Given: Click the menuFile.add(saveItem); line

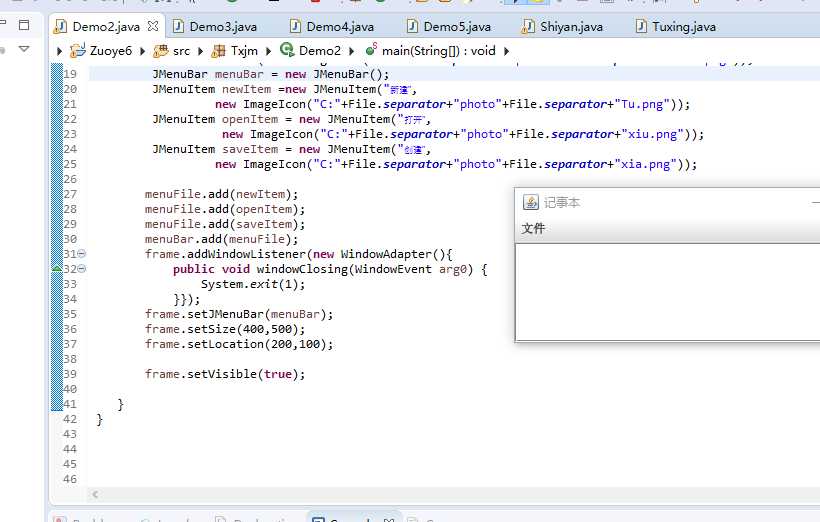Looking at the screenshot, I should [225, 224].
